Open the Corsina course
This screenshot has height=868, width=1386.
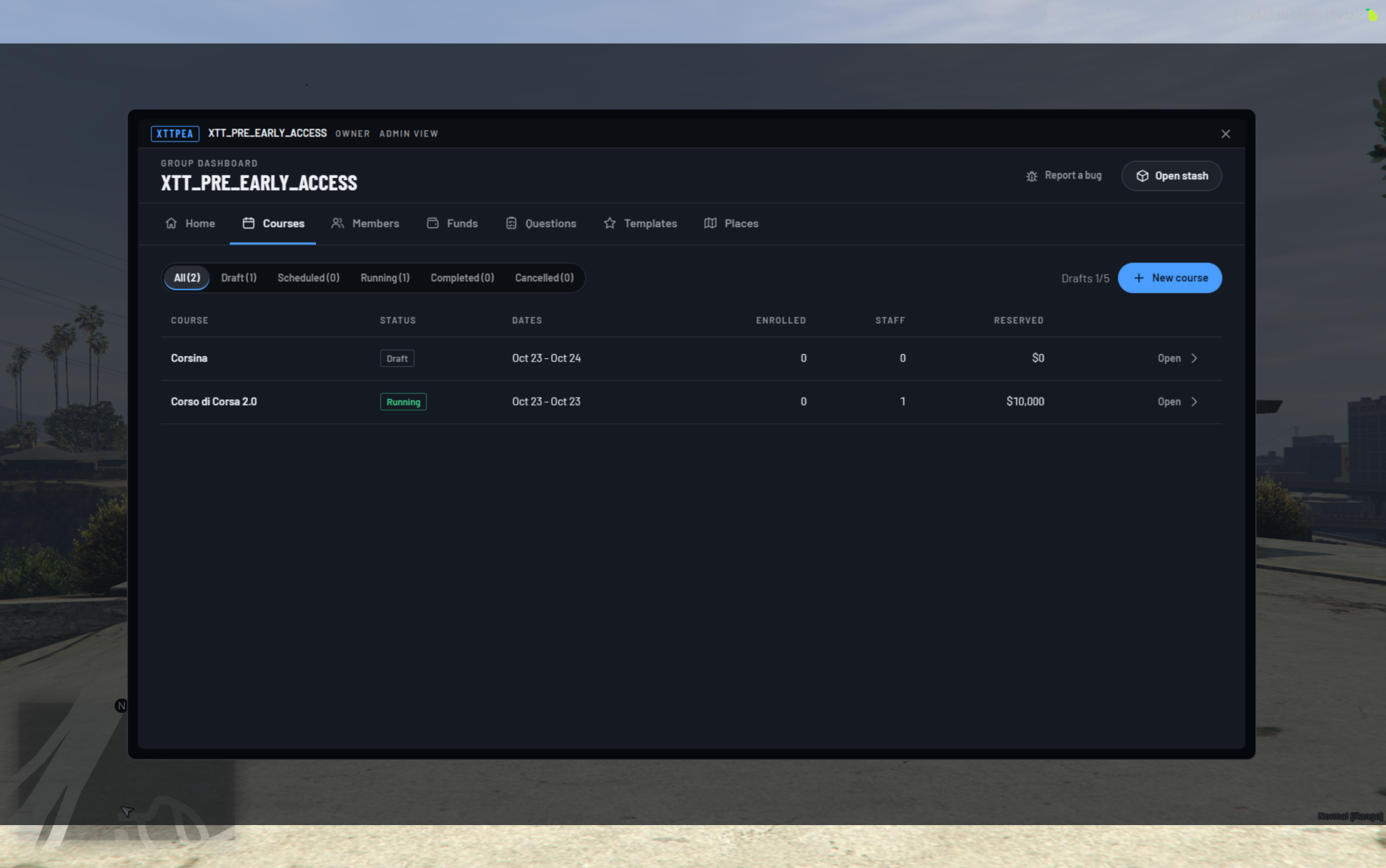pos(1177,358)
